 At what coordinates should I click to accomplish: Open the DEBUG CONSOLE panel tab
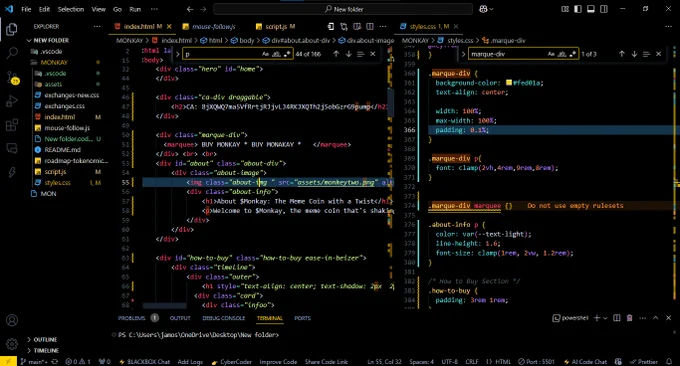(224, 318)
